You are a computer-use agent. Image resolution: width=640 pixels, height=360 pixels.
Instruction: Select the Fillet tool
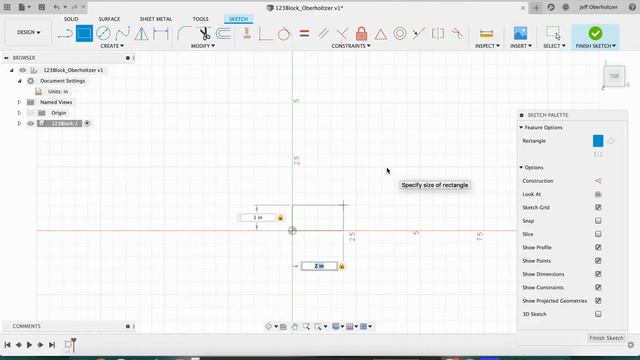pos(184,33)
